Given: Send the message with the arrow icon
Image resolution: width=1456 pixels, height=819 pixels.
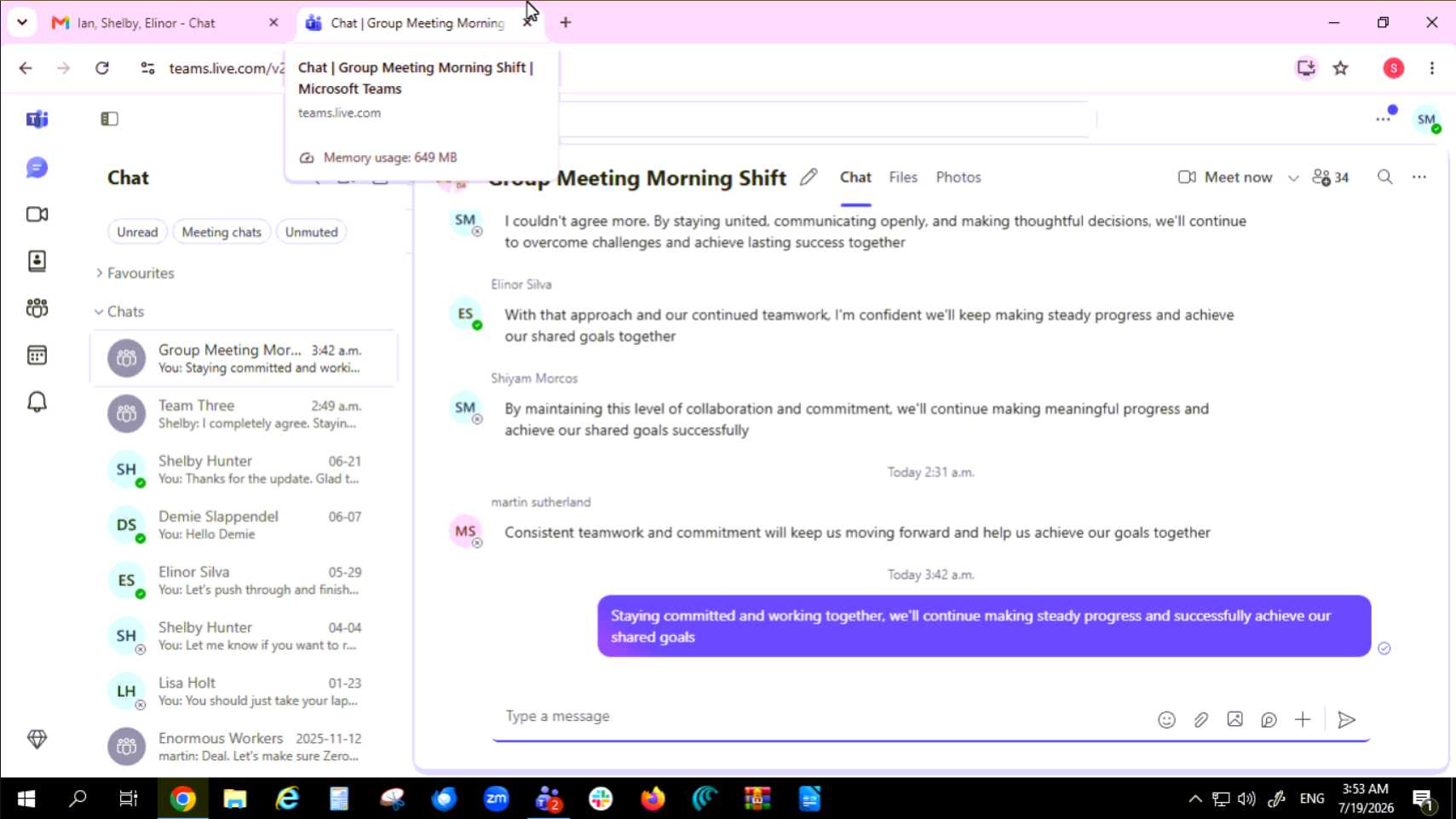Looking at the screenshot, I should (x=1347, y=720).
